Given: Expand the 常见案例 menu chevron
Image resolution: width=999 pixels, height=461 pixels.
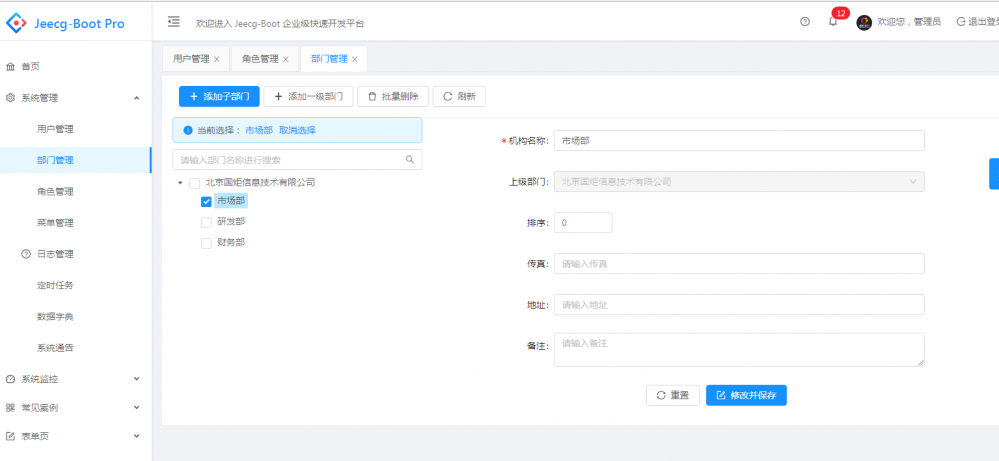Looking at the screenshot, I should 136,408.
